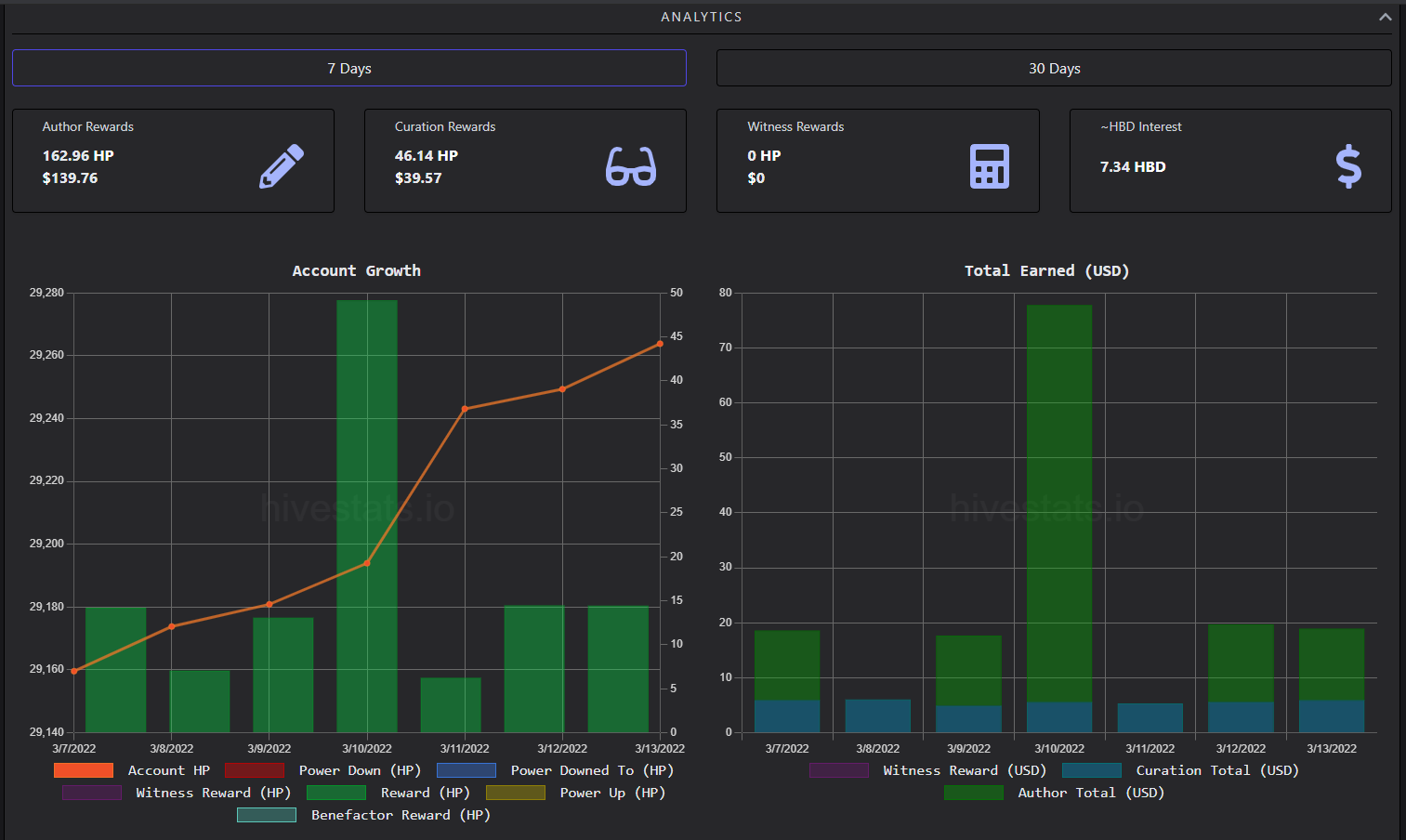Toggle Account HP legend series
The width and height of the screenshot is (1406, 840).
pos(132,770)
